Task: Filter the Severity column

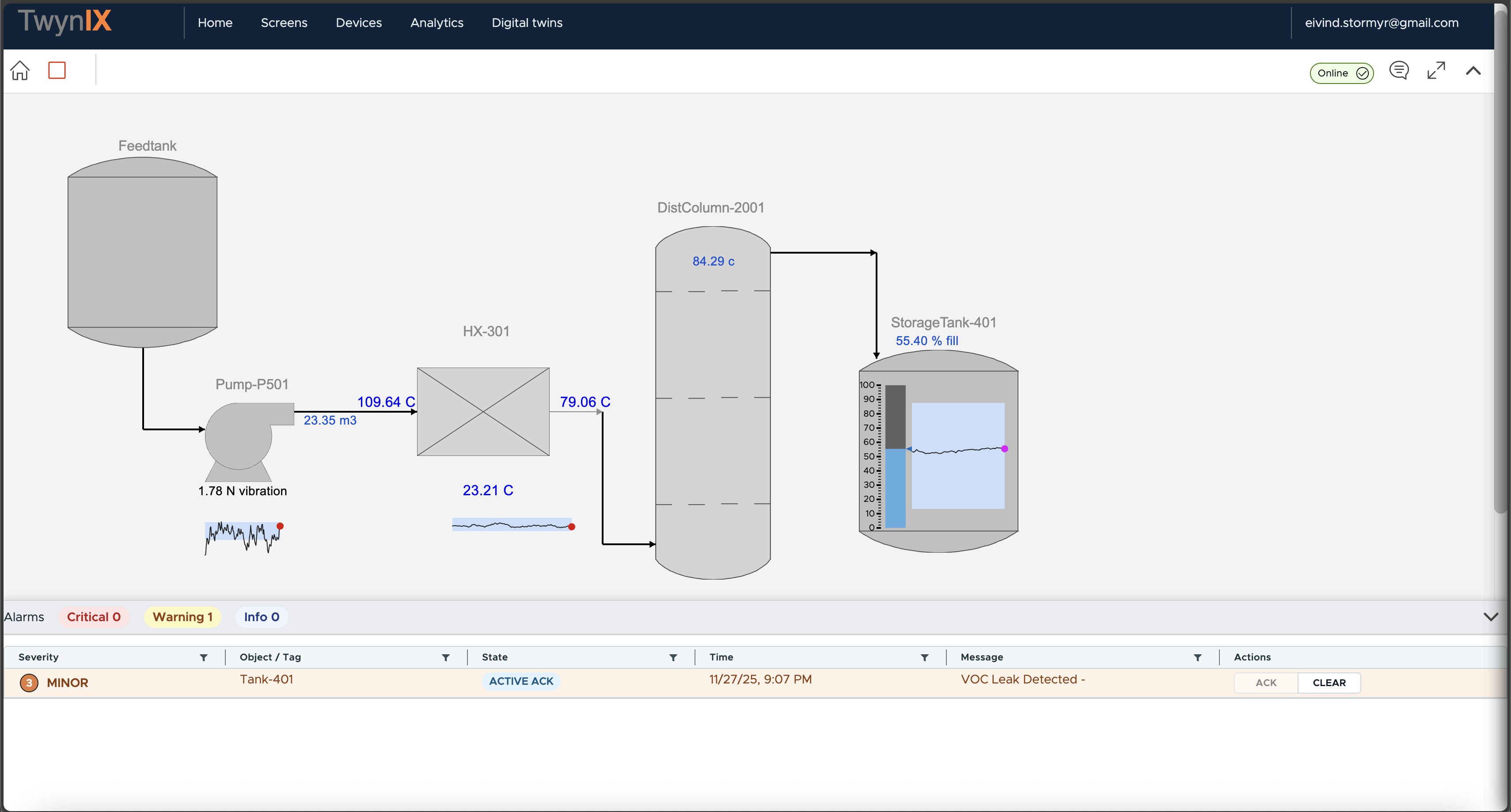Action: [x=204, y=657]
